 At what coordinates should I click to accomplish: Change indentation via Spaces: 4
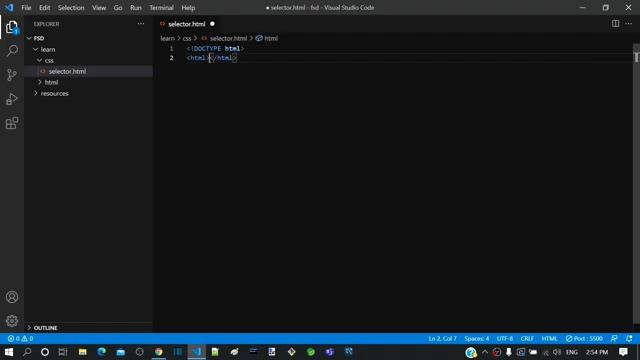[x=477, y=339]
